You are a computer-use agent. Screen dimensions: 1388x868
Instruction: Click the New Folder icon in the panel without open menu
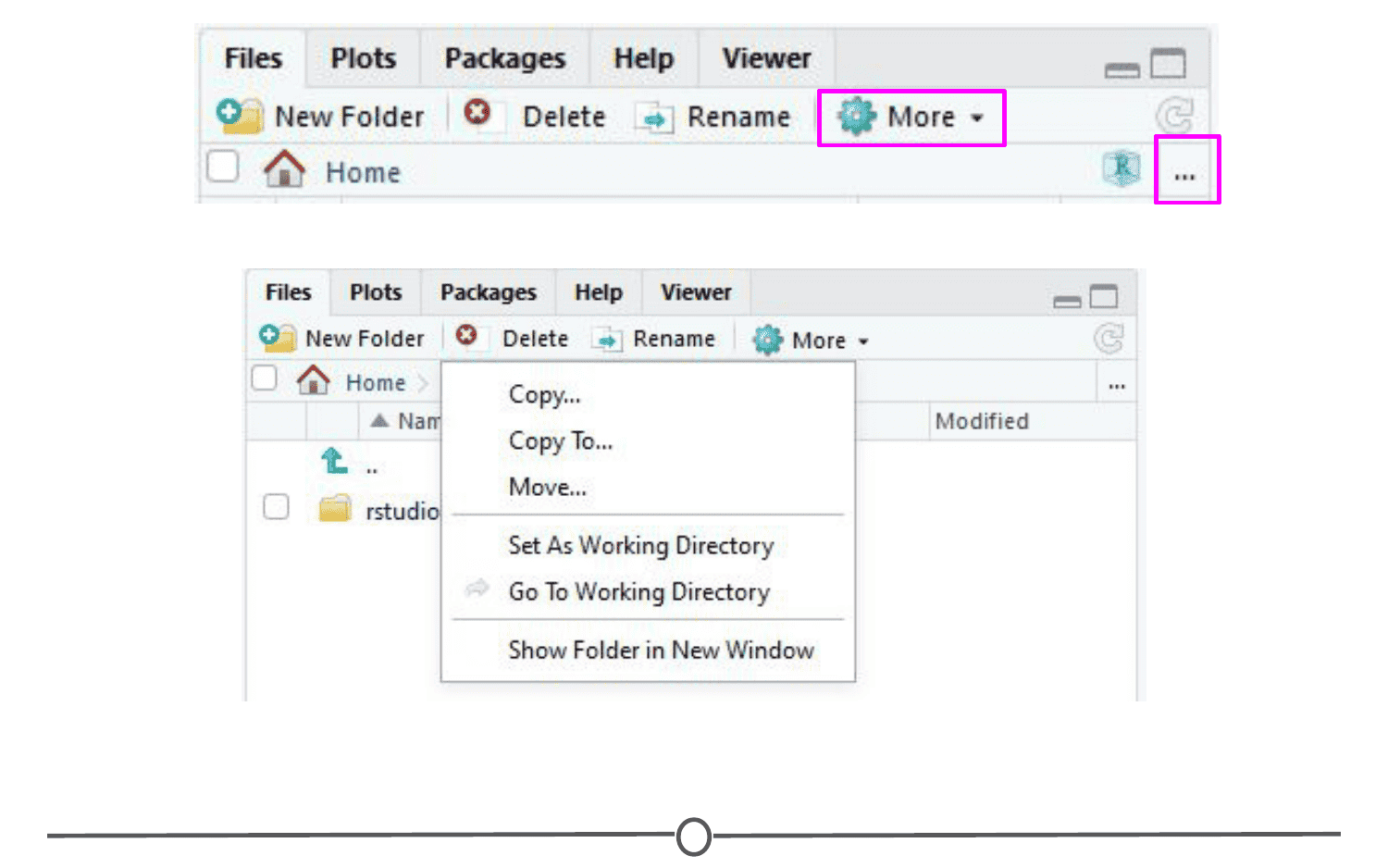pyautogui.click(x=240, y=116)
